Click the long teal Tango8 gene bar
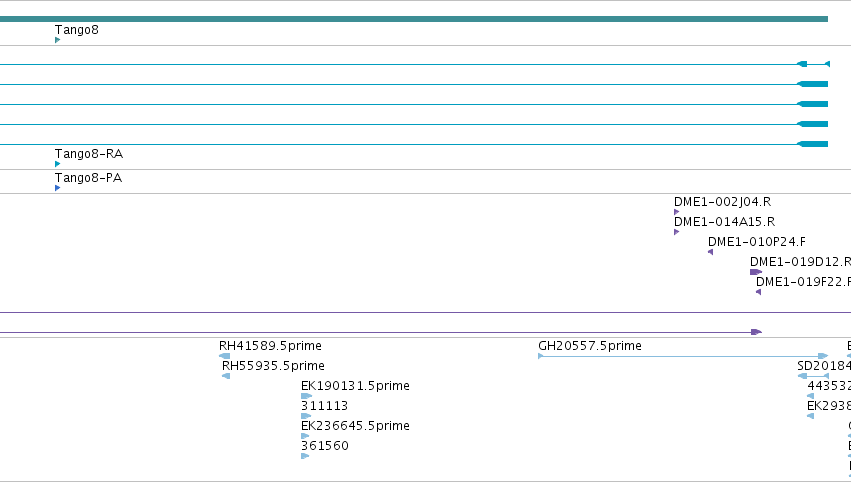 click(x=414, y=19)
